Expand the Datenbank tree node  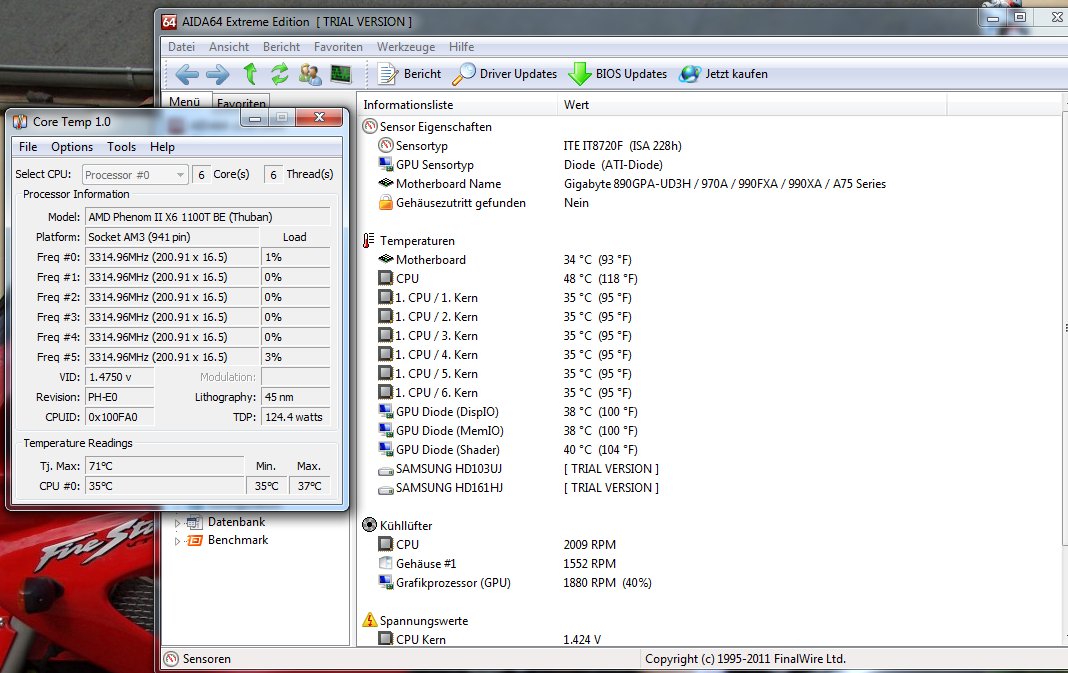(177, 523)
